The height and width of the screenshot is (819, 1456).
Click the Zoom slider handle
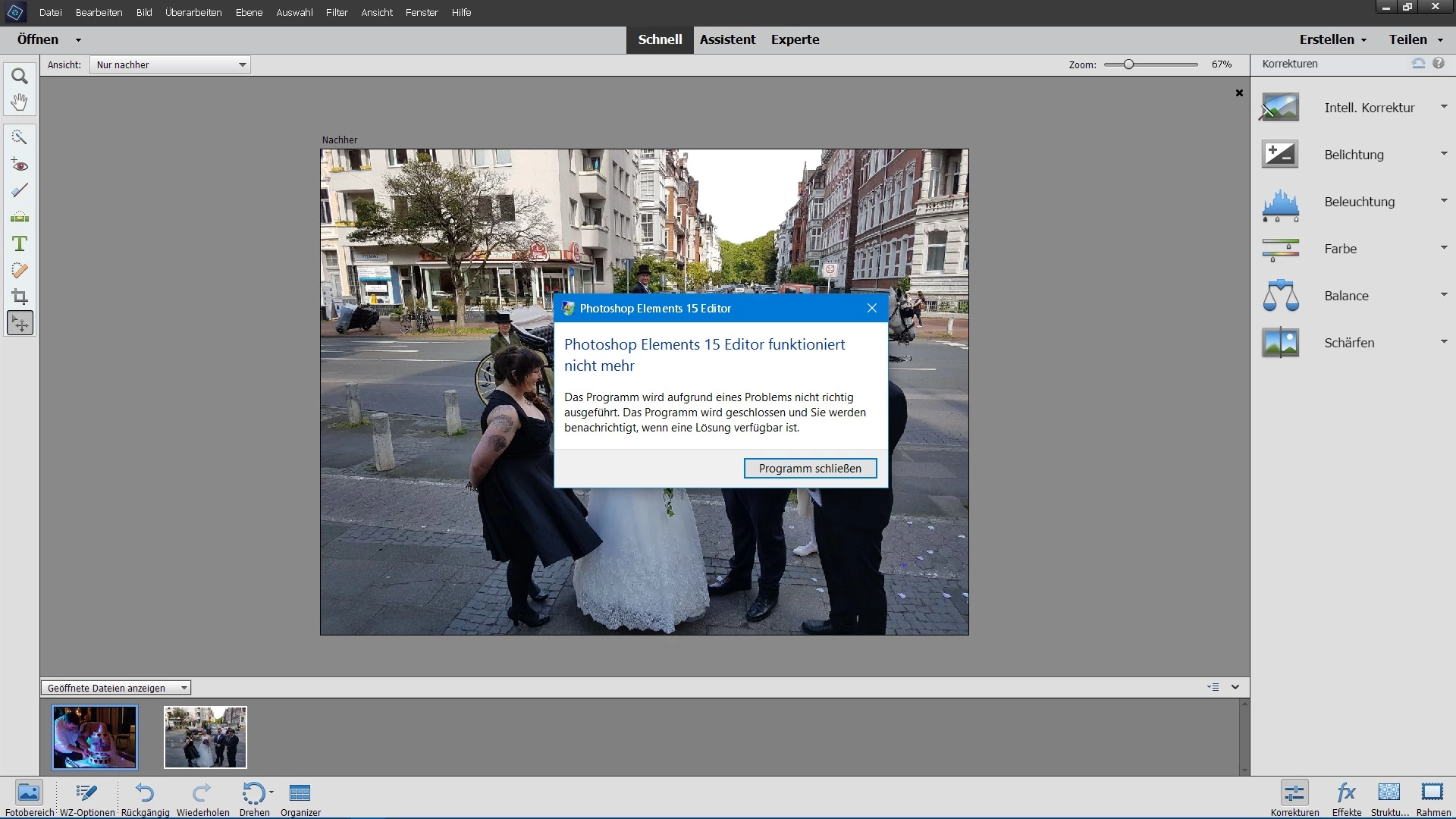(x=1128, y=64)
